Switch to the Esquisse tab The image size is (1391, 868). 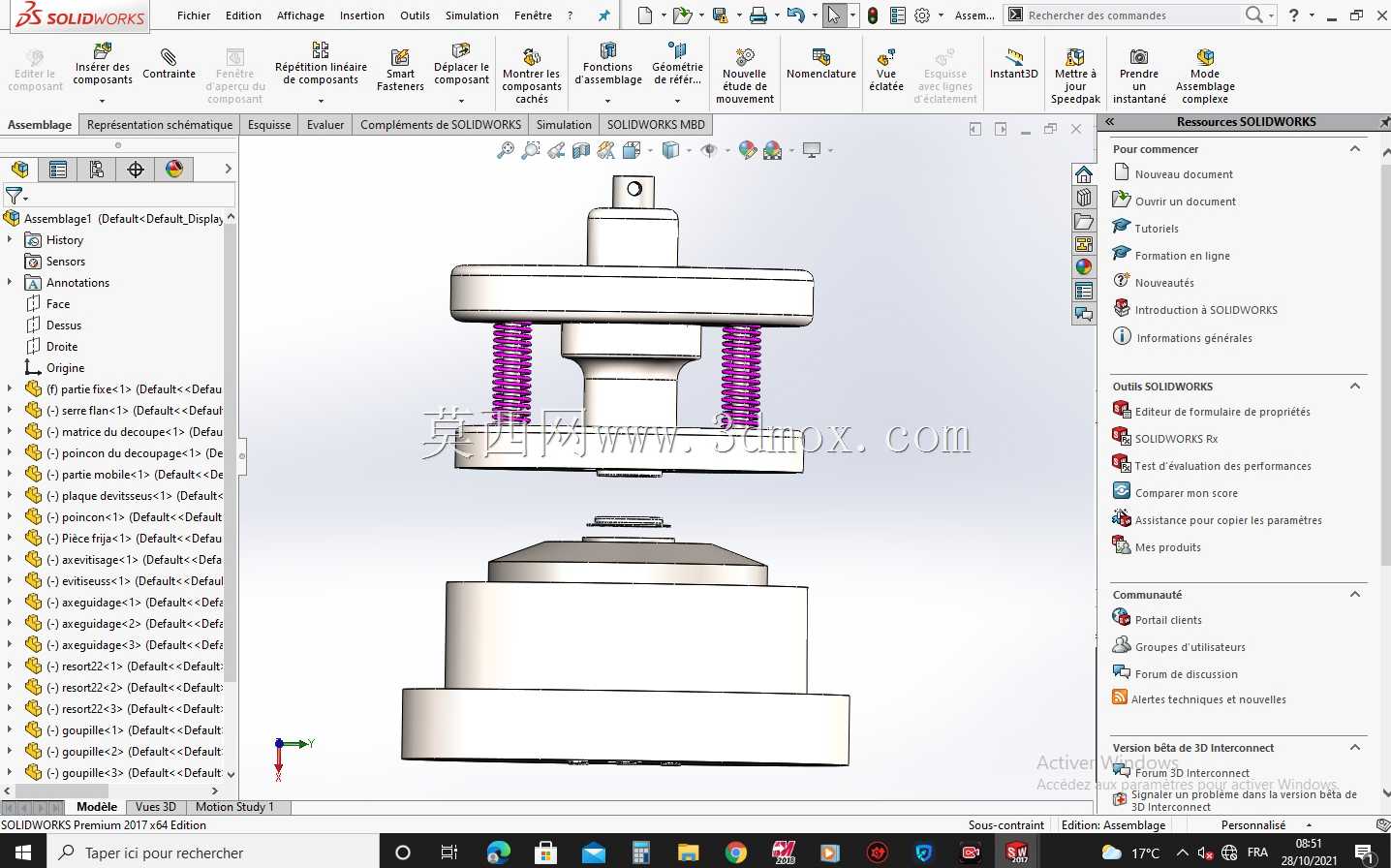coord(269,125)
